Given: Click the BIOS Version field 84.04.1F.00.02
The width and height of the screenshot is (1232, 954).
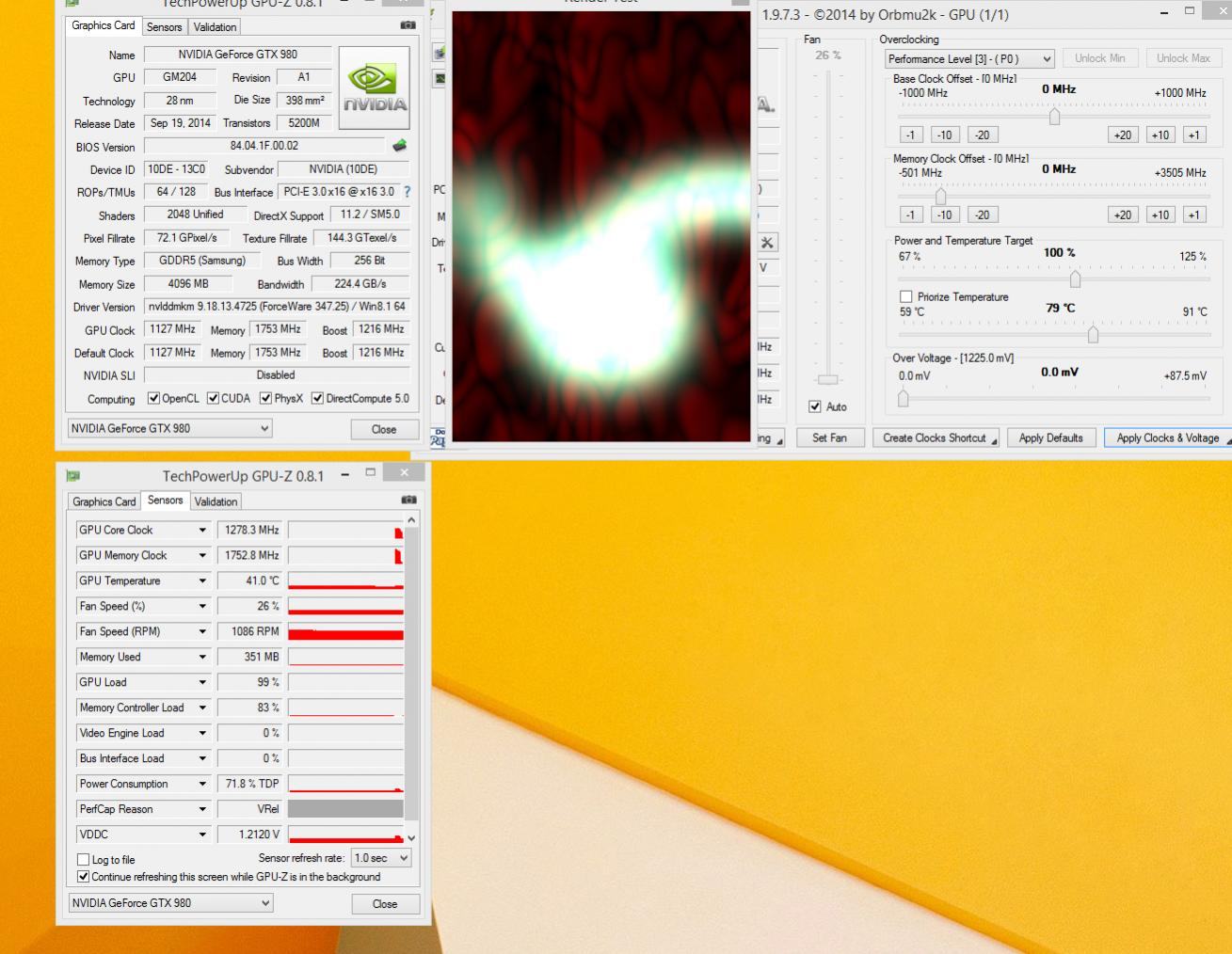Looking at the screenshot, I should click(x=264, y=146).
